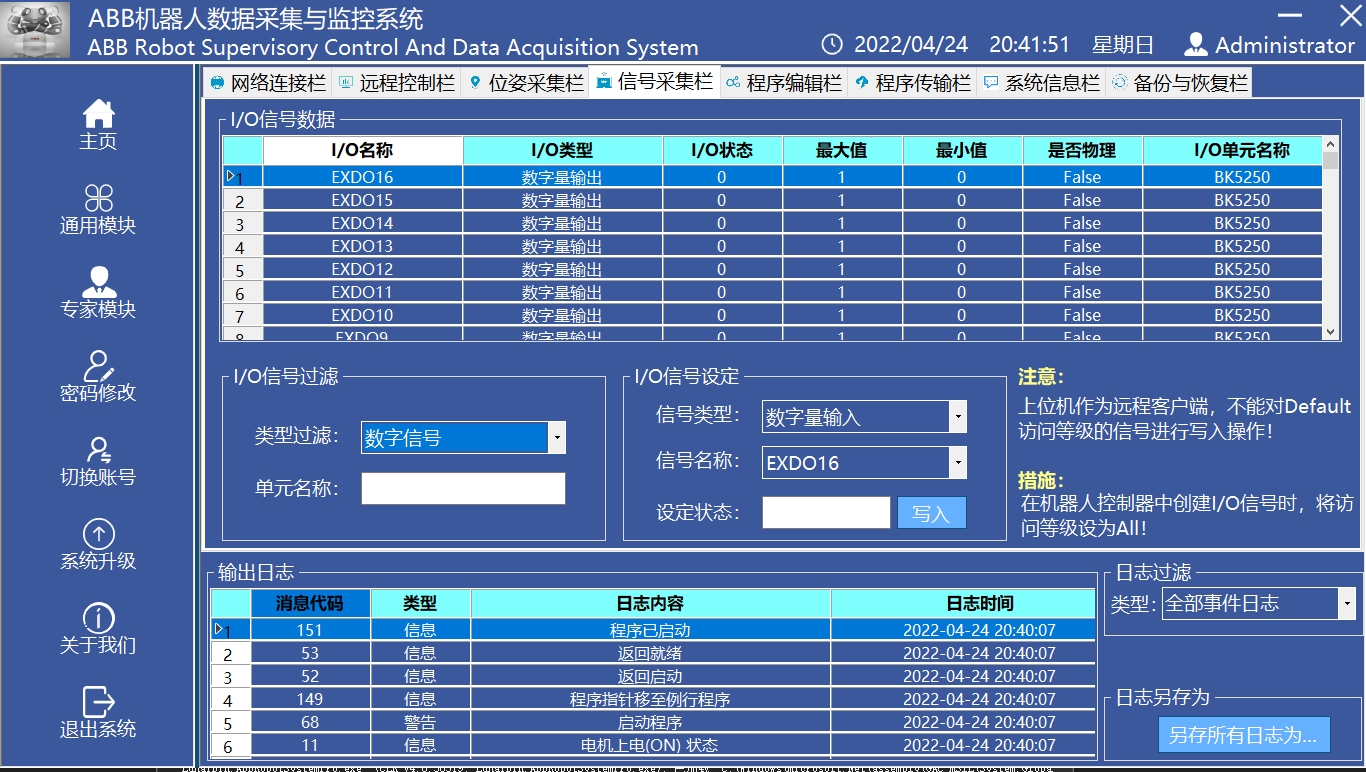Open the 主页 home icon
This screenshot has height=772, width=1366.
[x=98, y=113]
